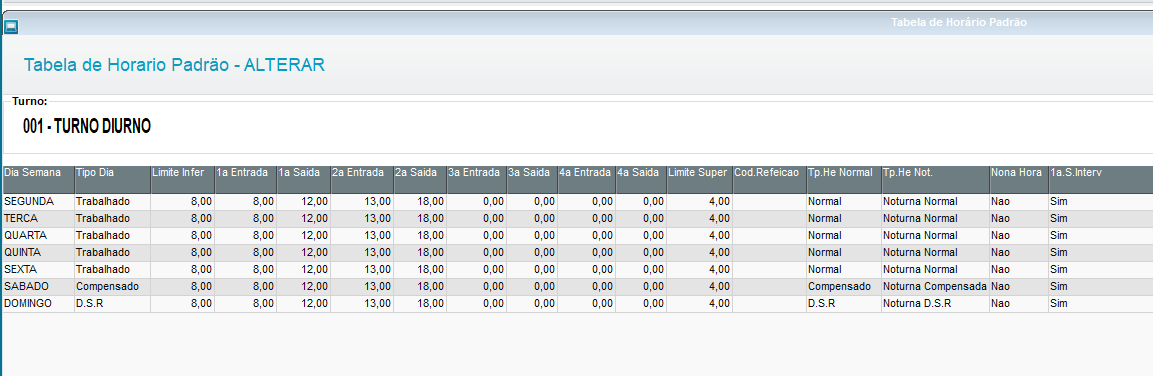Screen dimensions: 1153x376
Task: Select the DOMINGO row
Action: [x=578, y=303]
